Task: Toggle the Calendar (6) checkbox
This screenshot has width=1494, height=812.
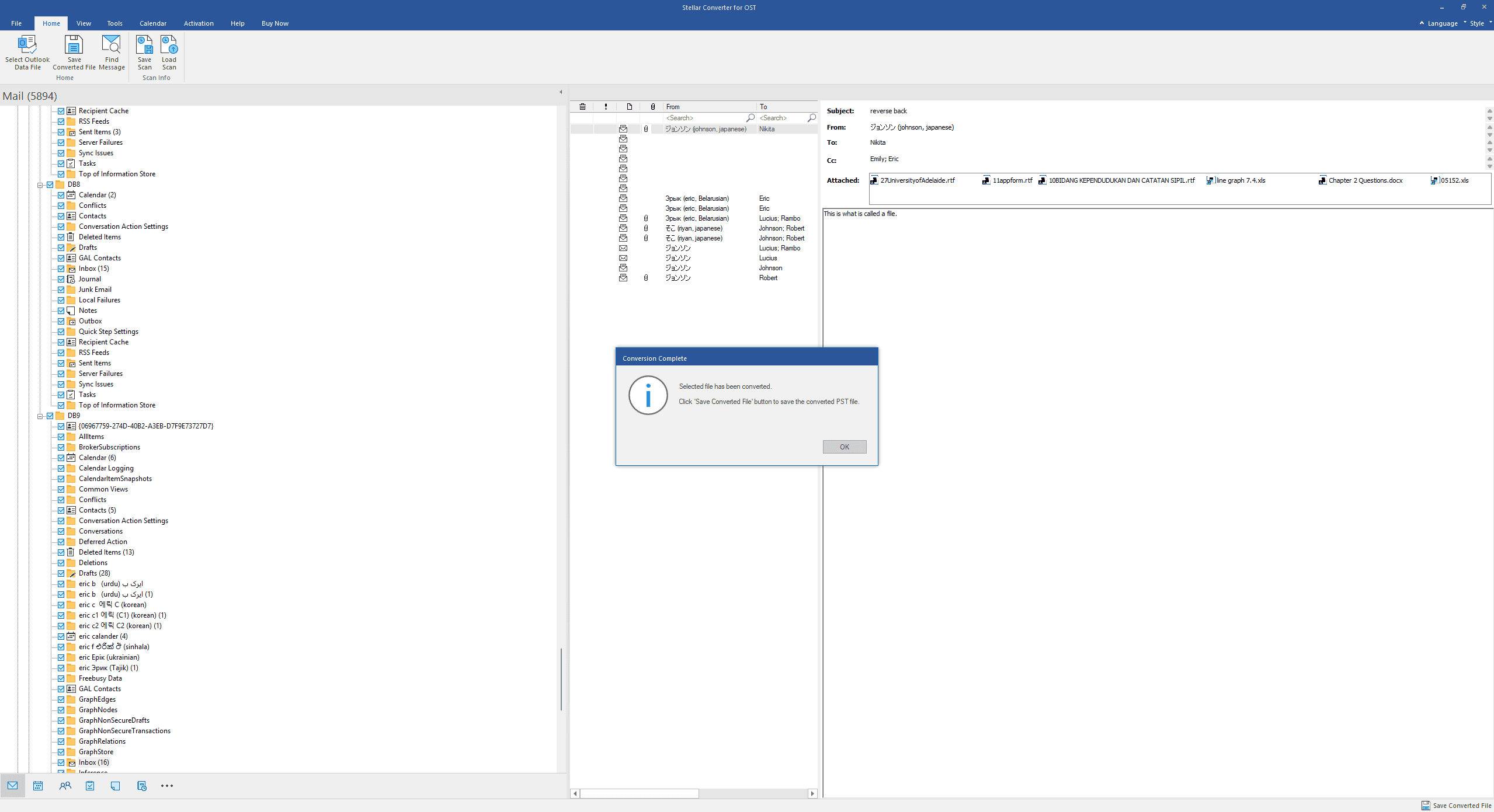Action: [61, 458]
